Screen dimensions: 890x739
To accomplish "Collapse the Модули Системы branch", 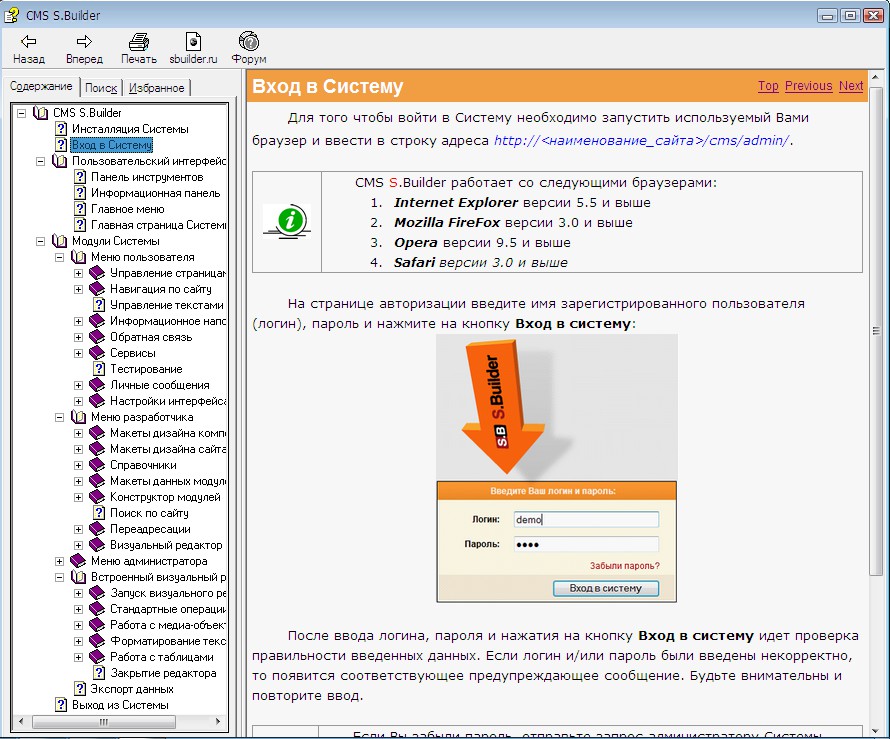I will click(x=40, y=241).
